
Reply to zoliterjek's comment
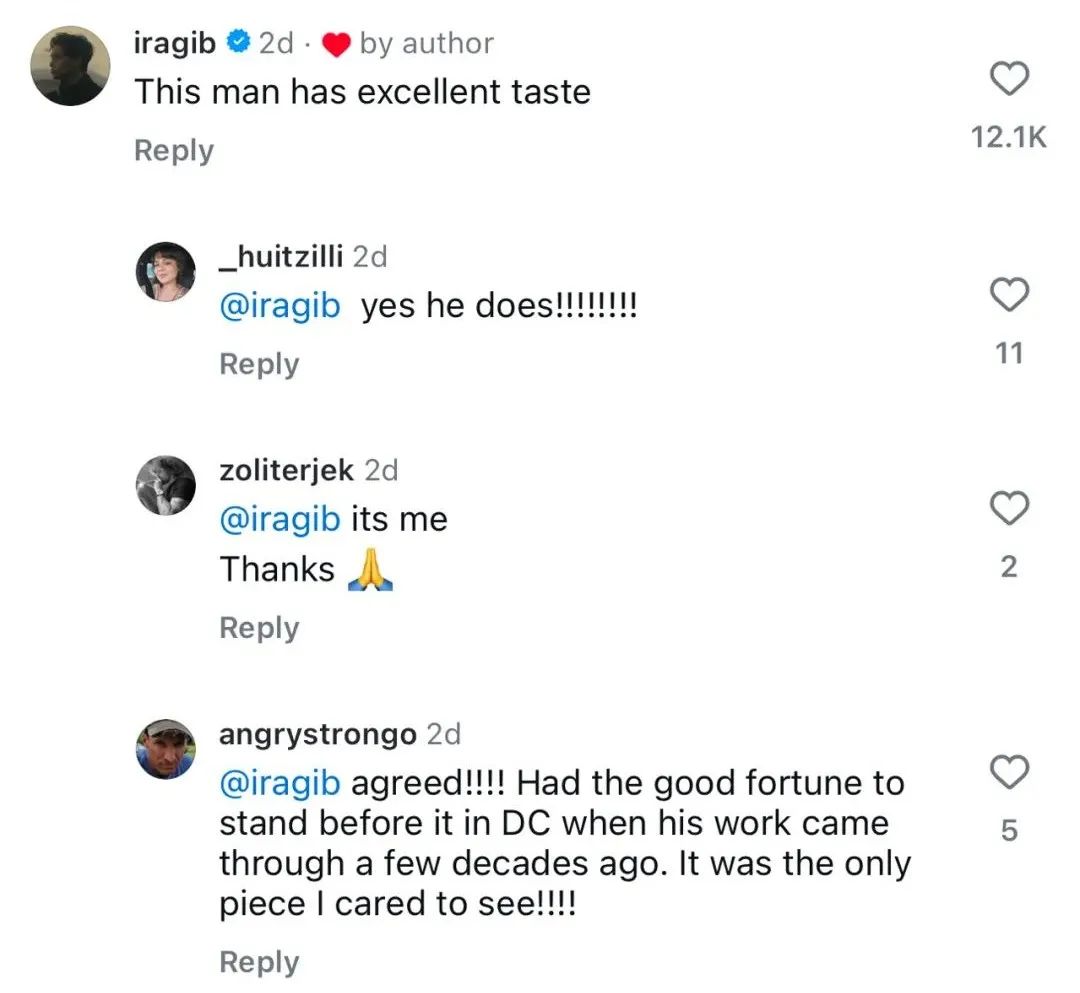pos(259,628)
